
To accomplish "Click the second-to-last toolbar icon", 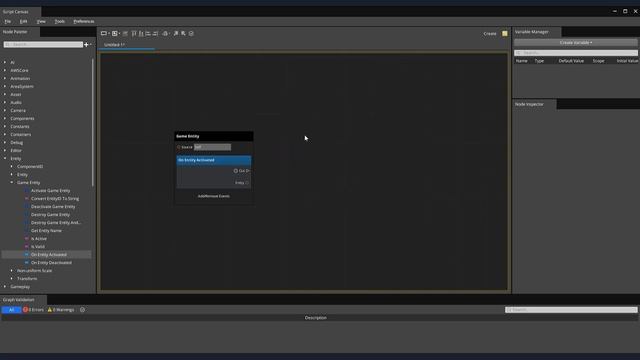I will pos(183,33).
